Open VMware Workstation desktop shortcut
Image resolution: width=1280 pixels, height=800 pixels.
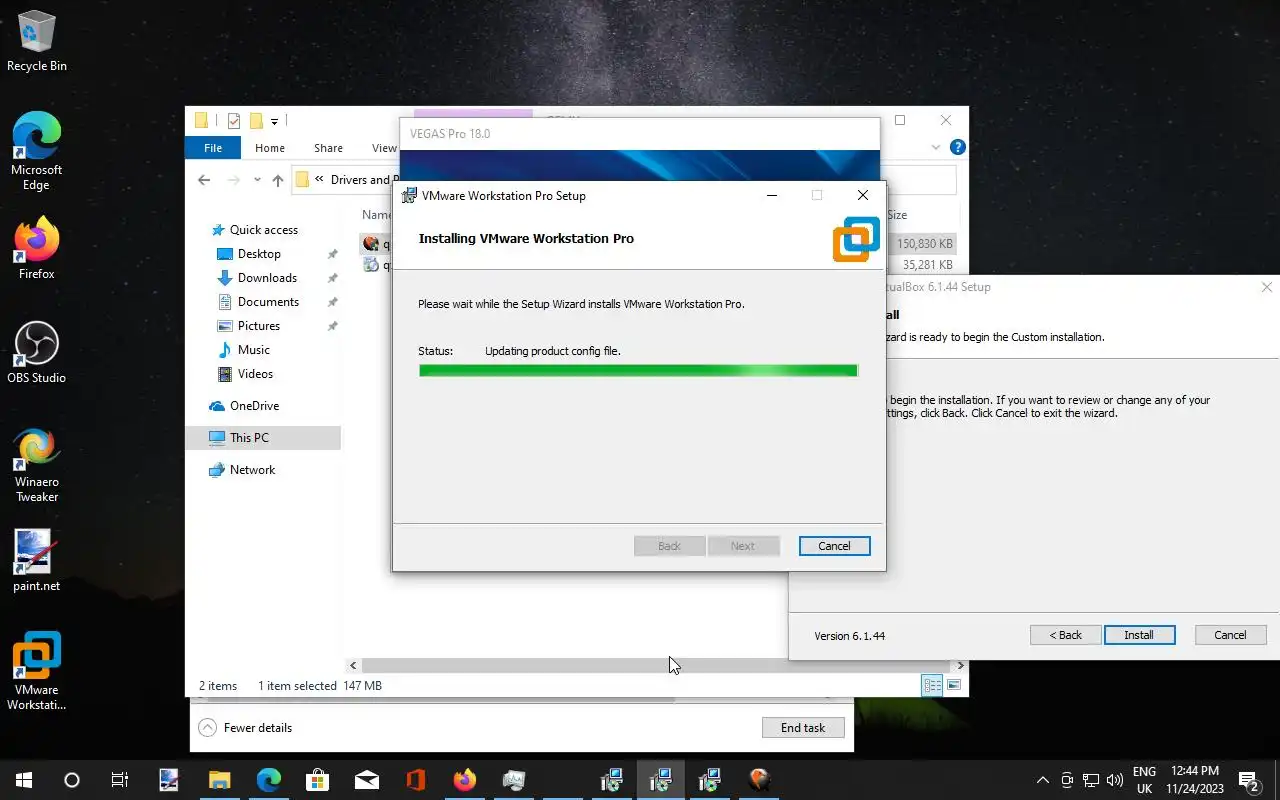pos(37,670)
